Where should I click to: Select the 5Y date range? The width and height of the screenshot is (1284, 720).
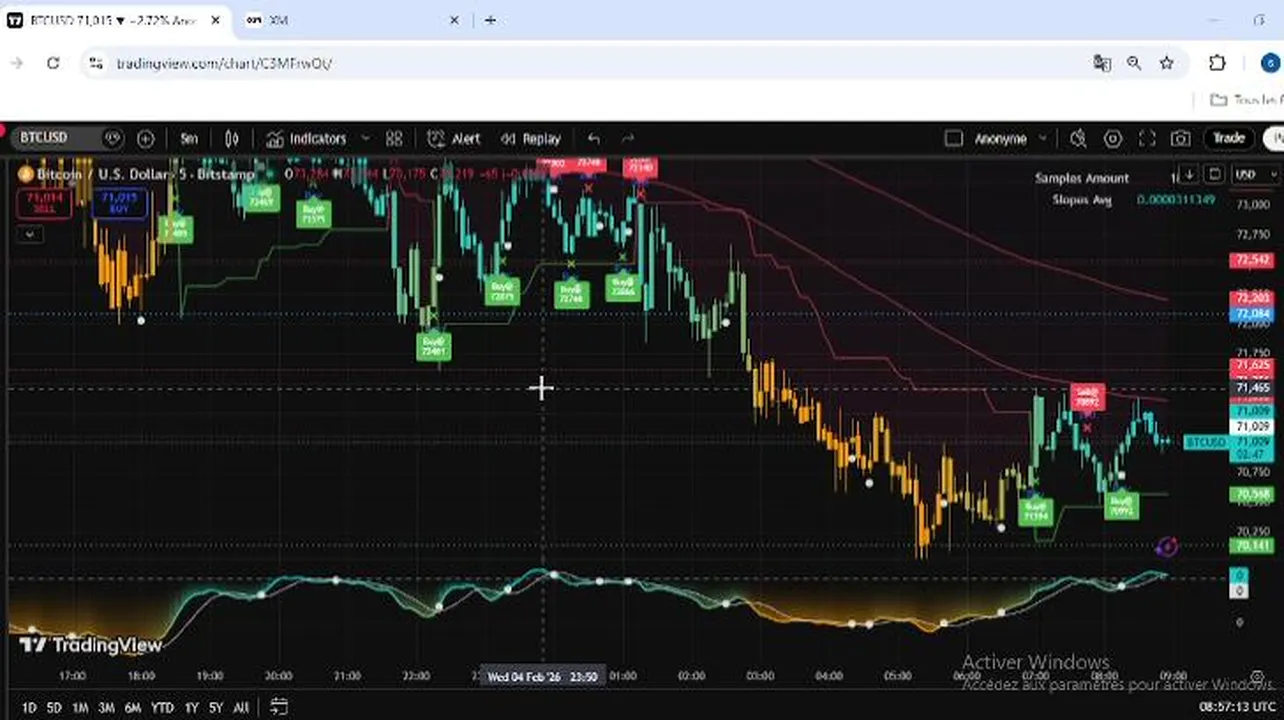(x=215, y=708)
